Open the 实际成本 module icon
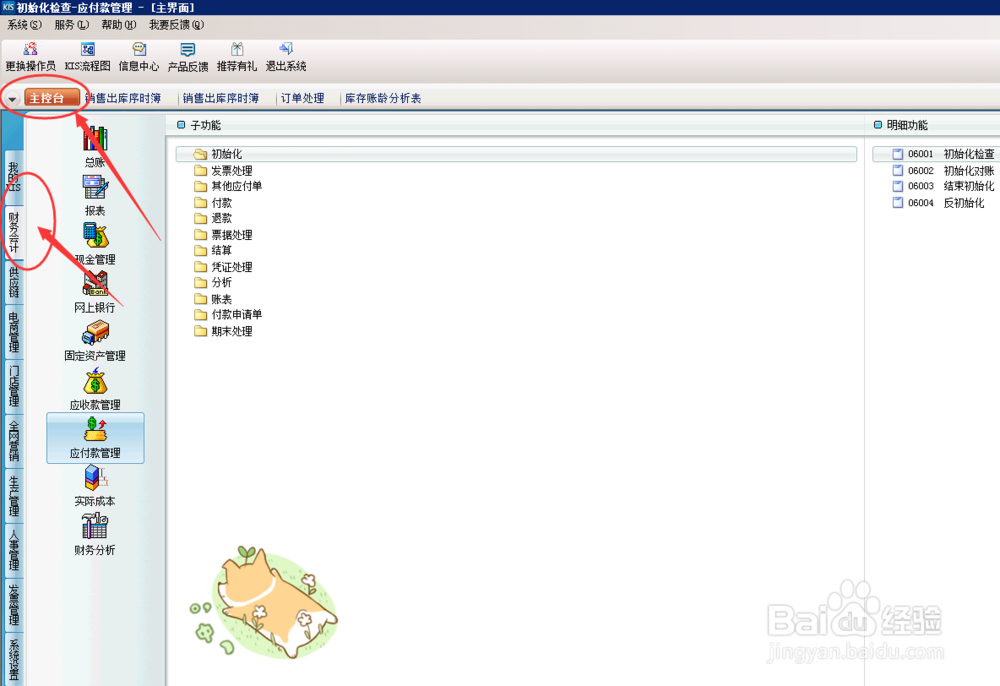The height and width of the screenshot is (686, 1000). pos(95,486)
